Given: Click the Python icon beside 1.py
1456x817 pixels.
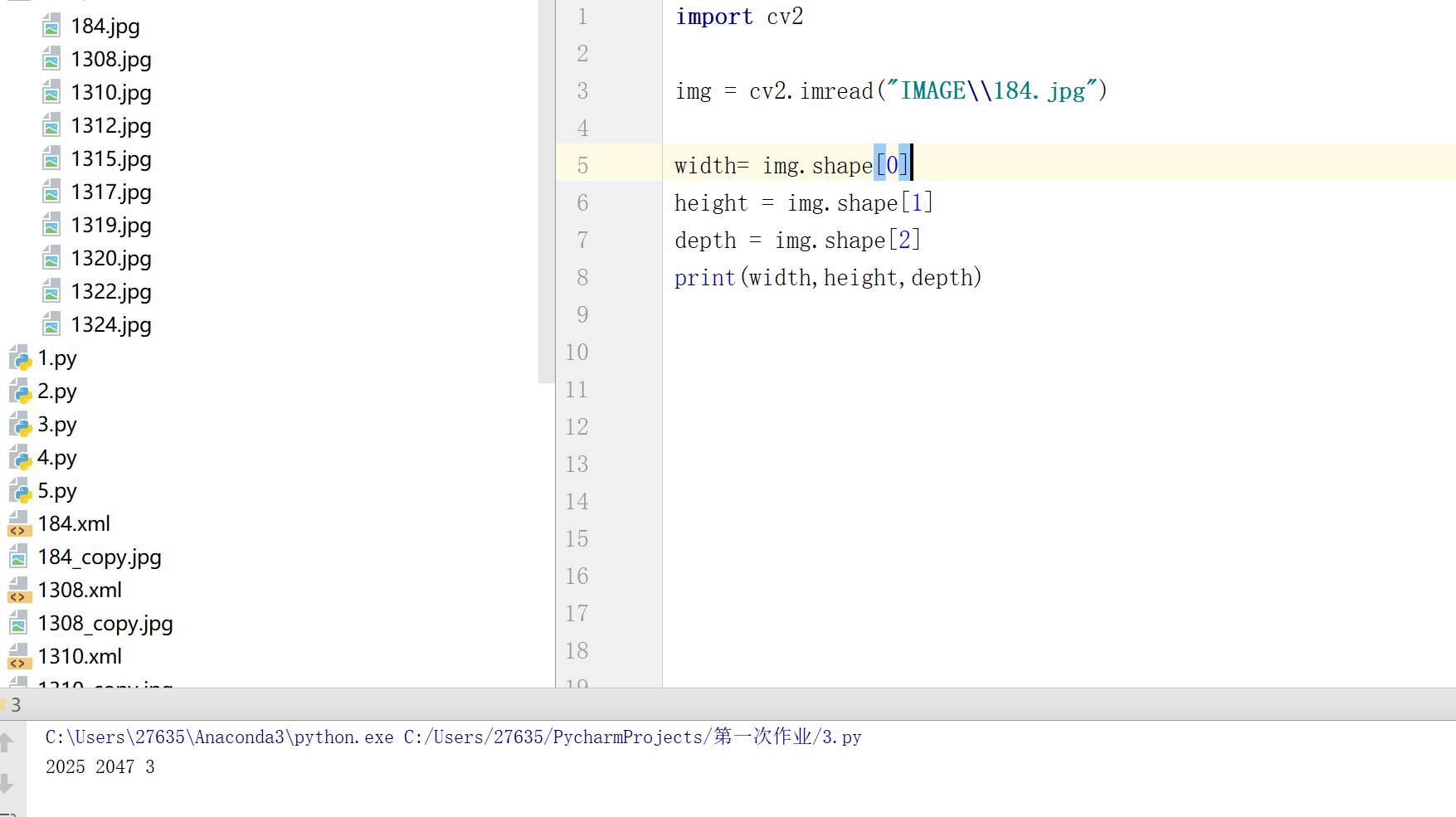Looking at the screenshot, I should [x=20, y=357].
